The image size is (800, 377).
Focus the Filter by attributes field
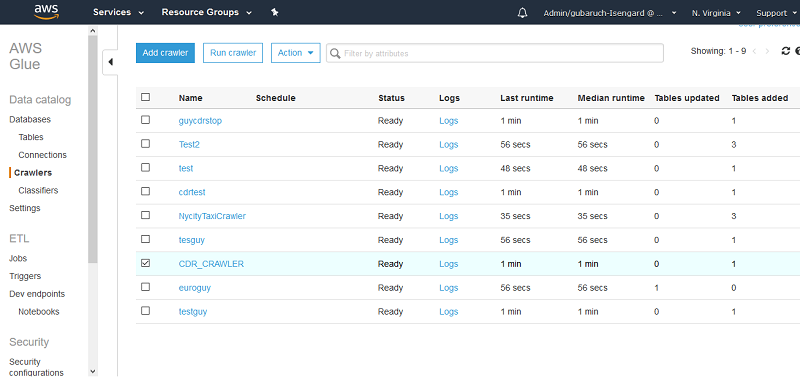point(495,53)
